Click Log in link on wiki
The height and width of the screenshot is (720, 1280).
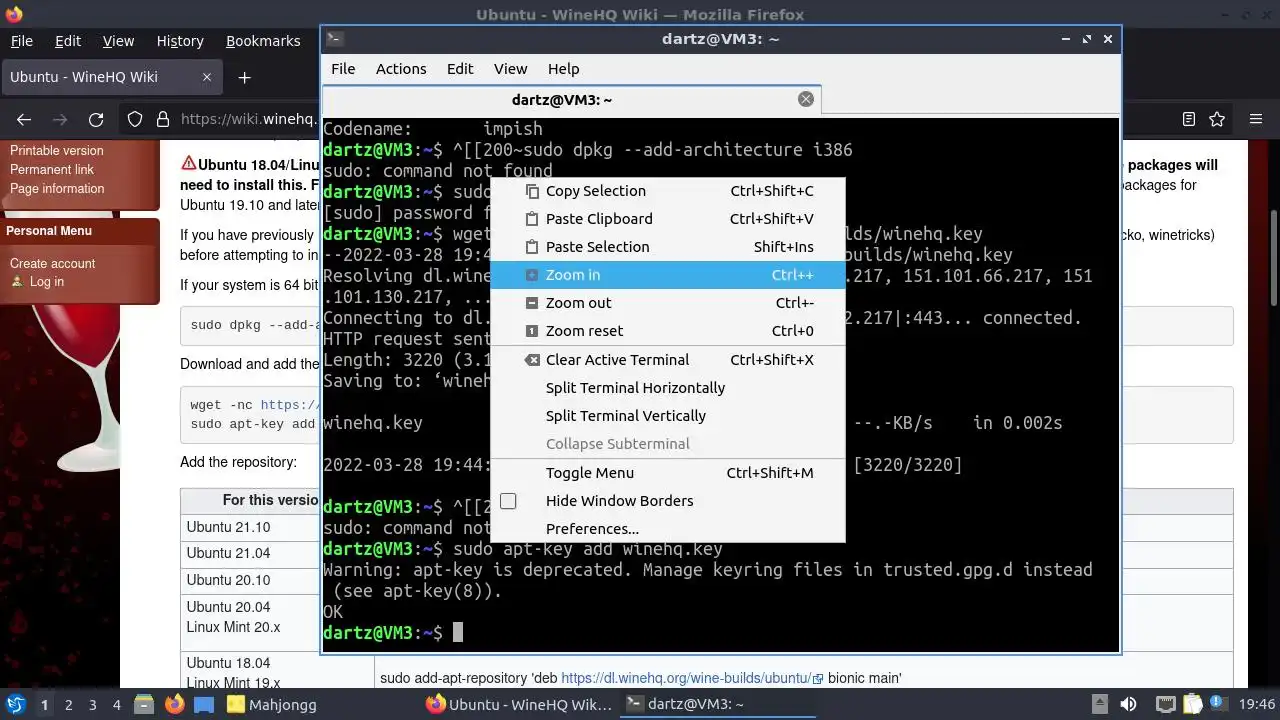click(47, 282)
